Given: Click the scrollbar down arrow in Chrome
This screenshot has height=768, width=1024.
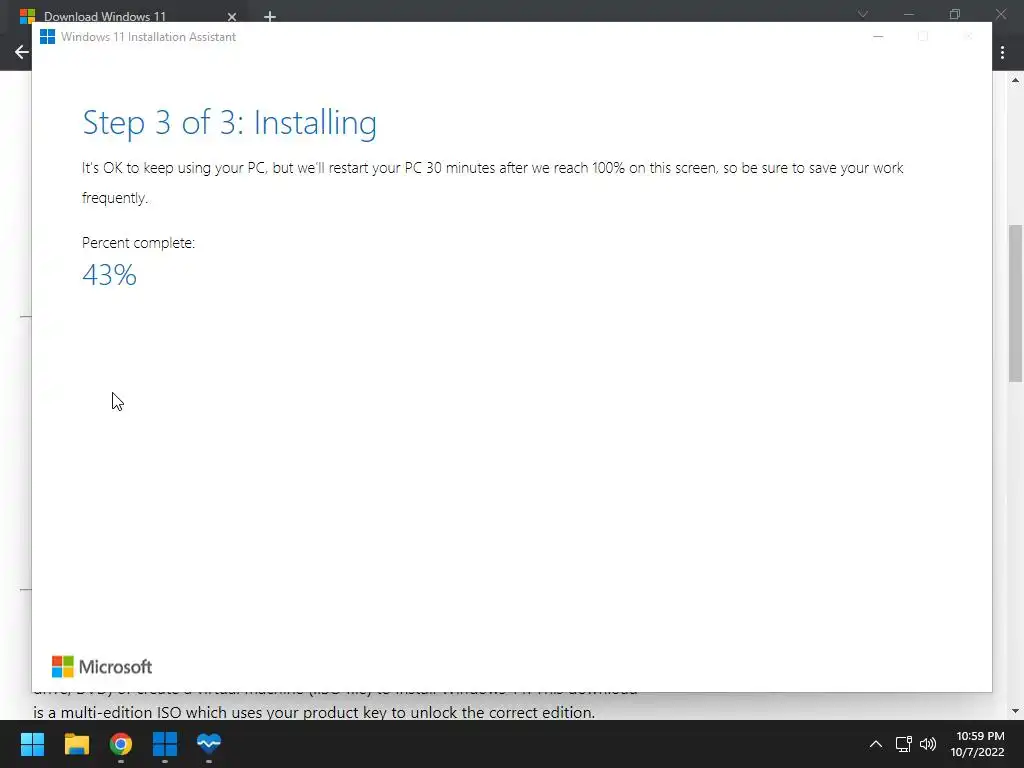Looking at the screenshot, I should coord(1015,711).
